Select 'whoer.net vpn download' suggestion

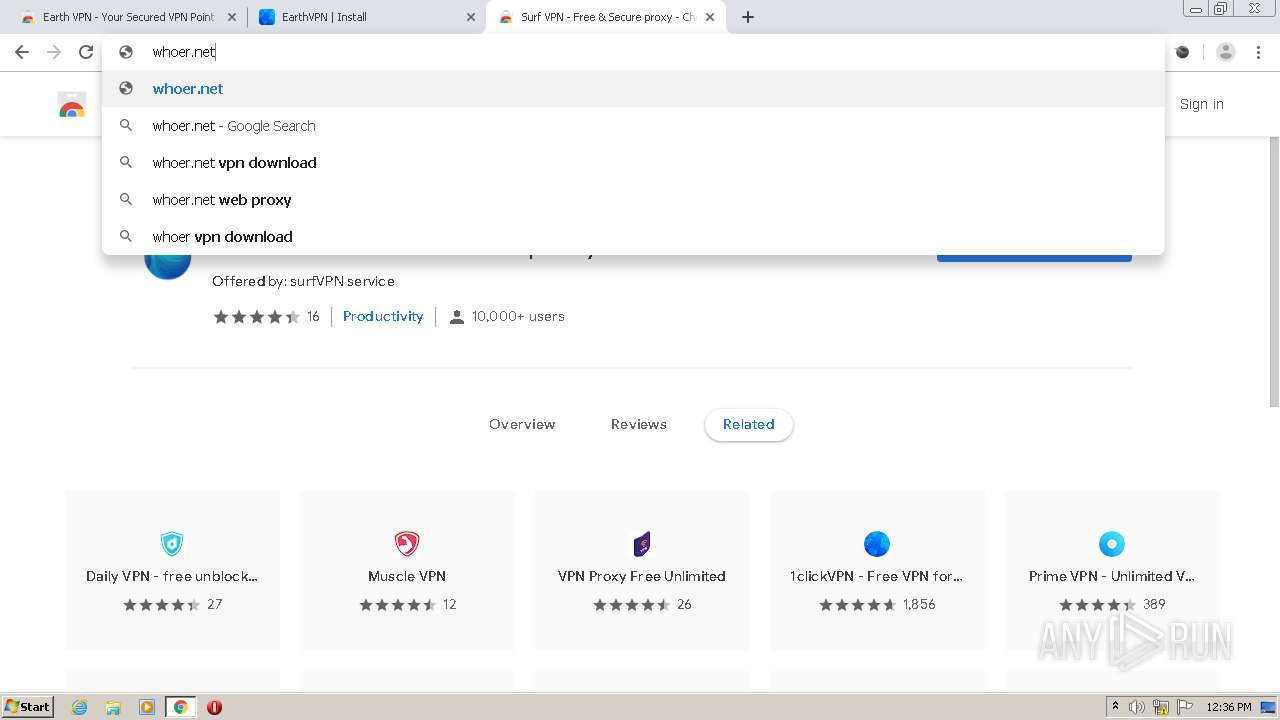pyautogui.click(x=633, y=163)
